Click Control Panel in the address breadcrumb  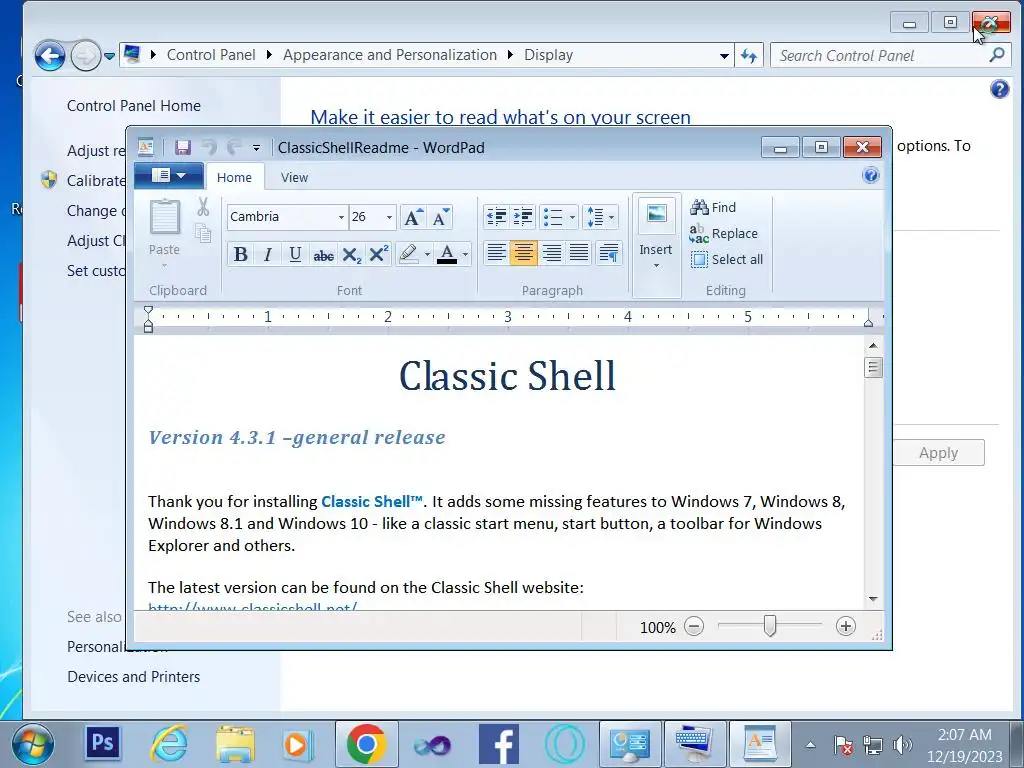tap(211, 55)
